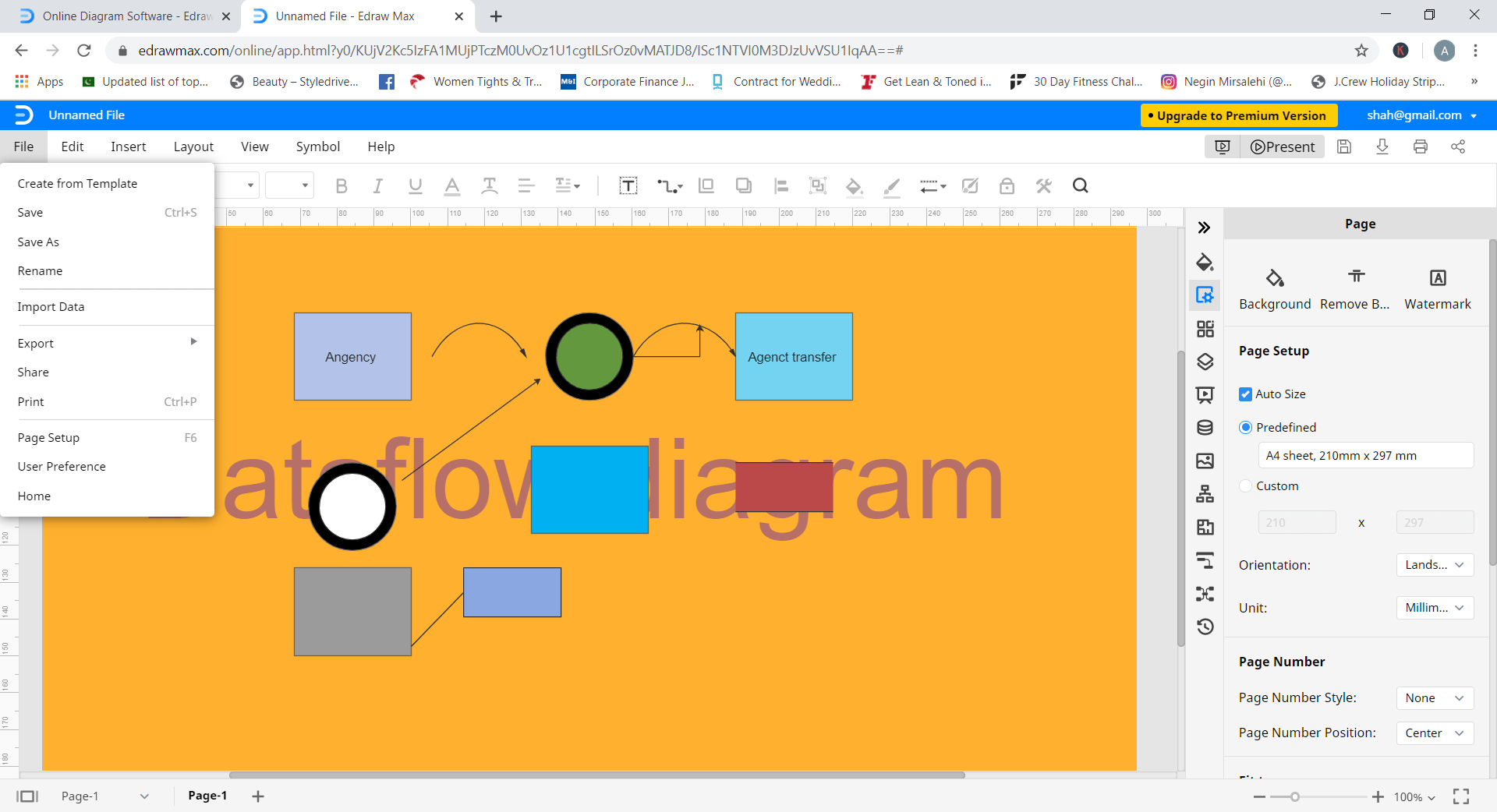Open the Insert menu
This screenshot has width=1497, height=812.
128,147
